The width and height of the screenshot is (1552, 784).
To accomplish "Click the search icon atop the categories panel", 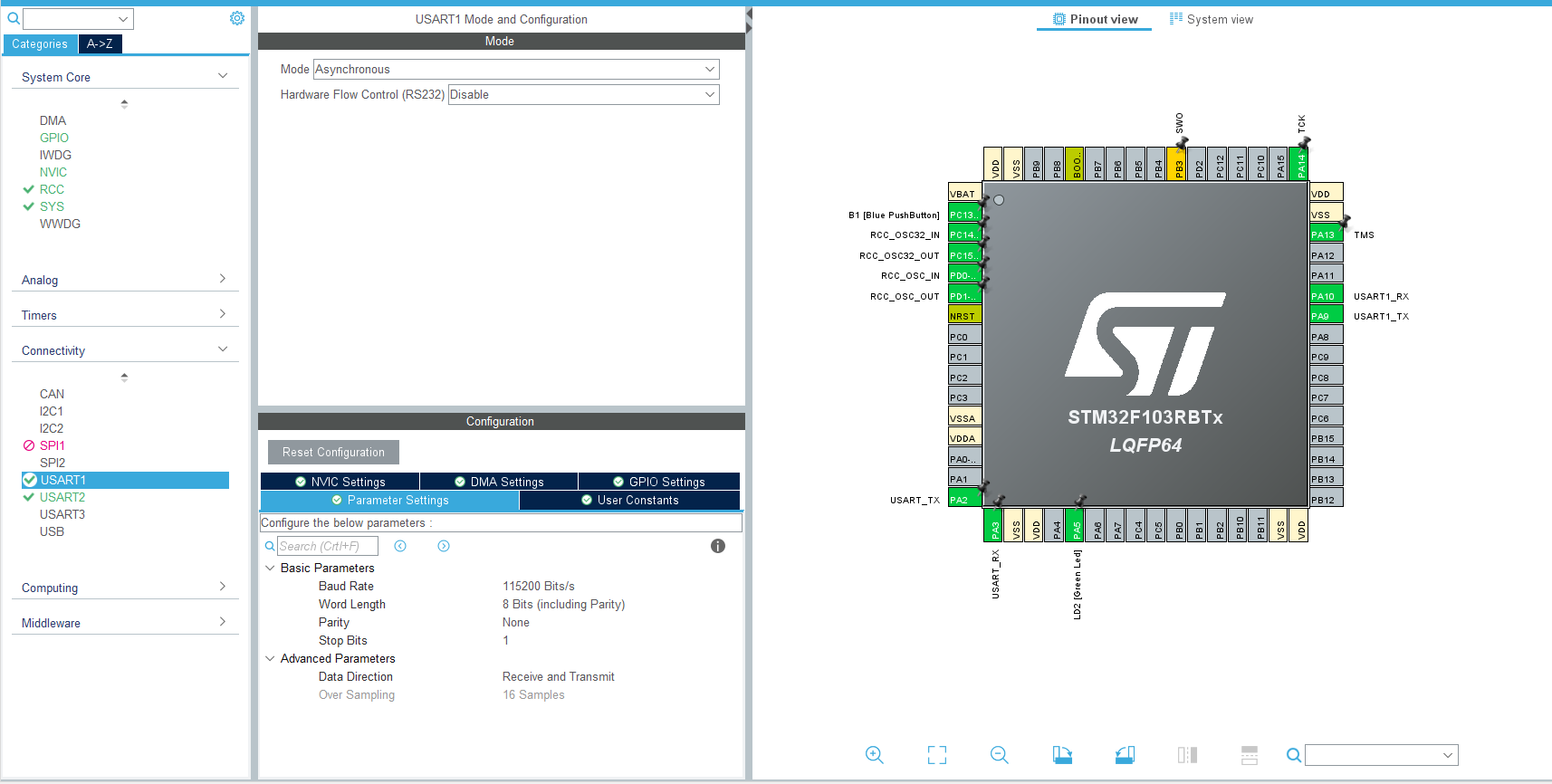I will (x=14, y=18).
